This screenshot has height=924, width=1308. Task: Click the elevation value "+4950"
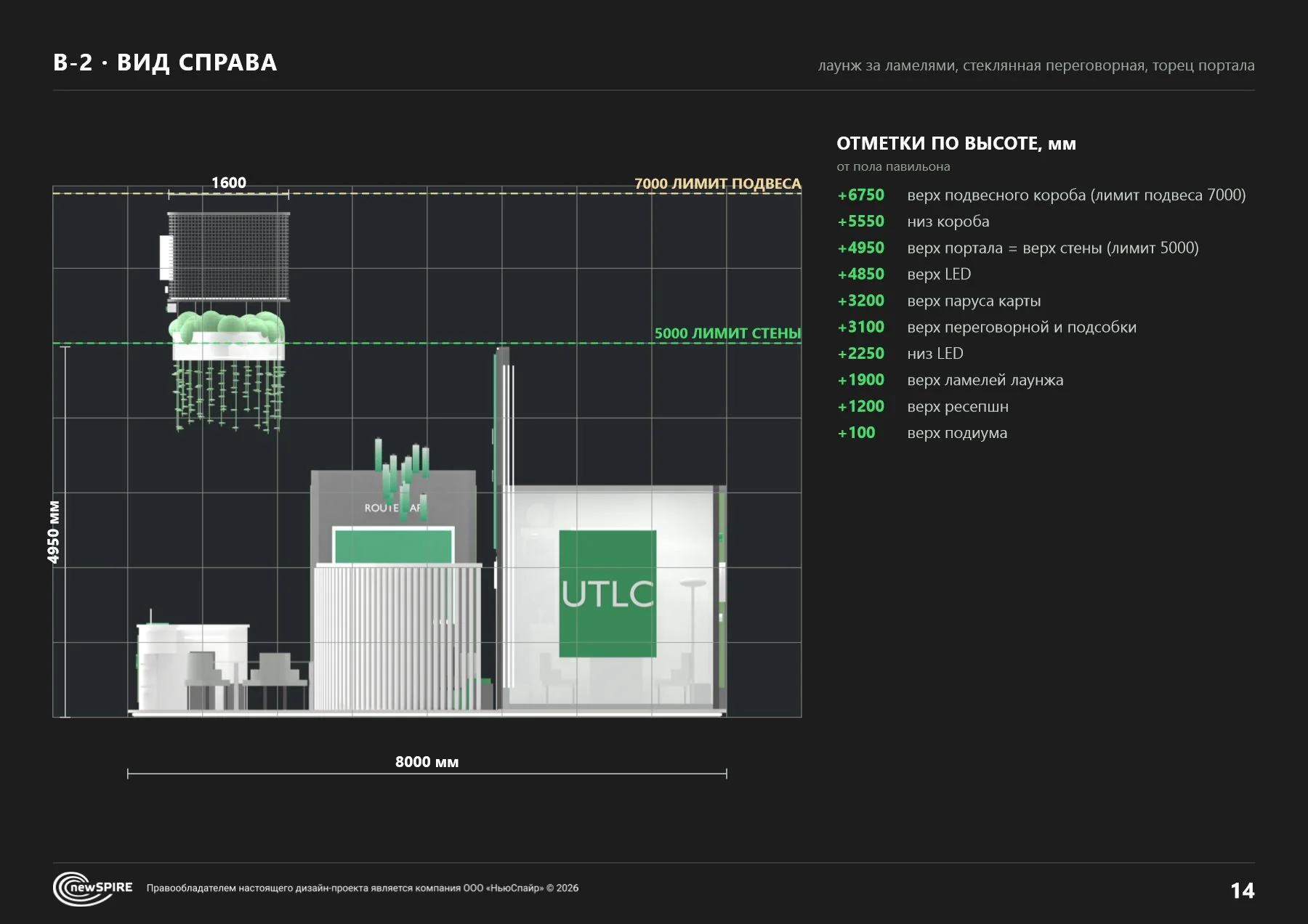coord(861,248)
